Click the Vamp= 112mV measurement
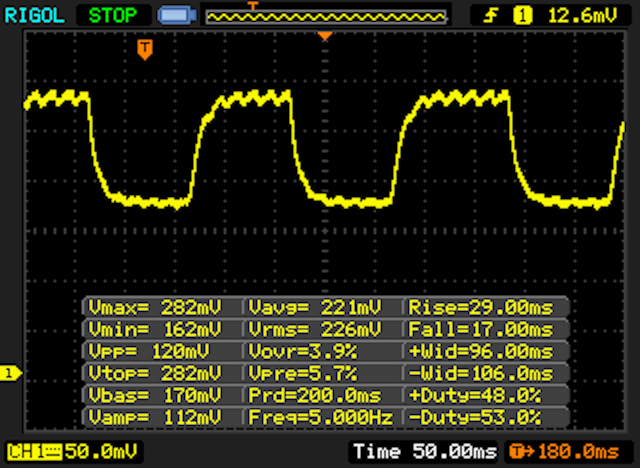The image size is (640, 468). (x=155, y=417)
